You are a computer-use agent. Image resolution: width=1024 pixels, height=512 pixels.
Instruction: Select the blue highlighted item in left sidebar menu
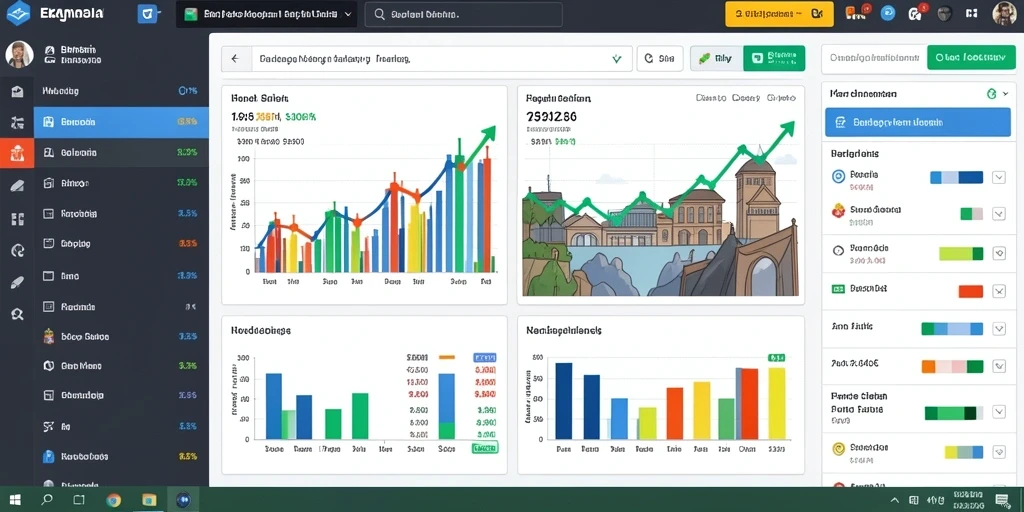tap(121, 122)
